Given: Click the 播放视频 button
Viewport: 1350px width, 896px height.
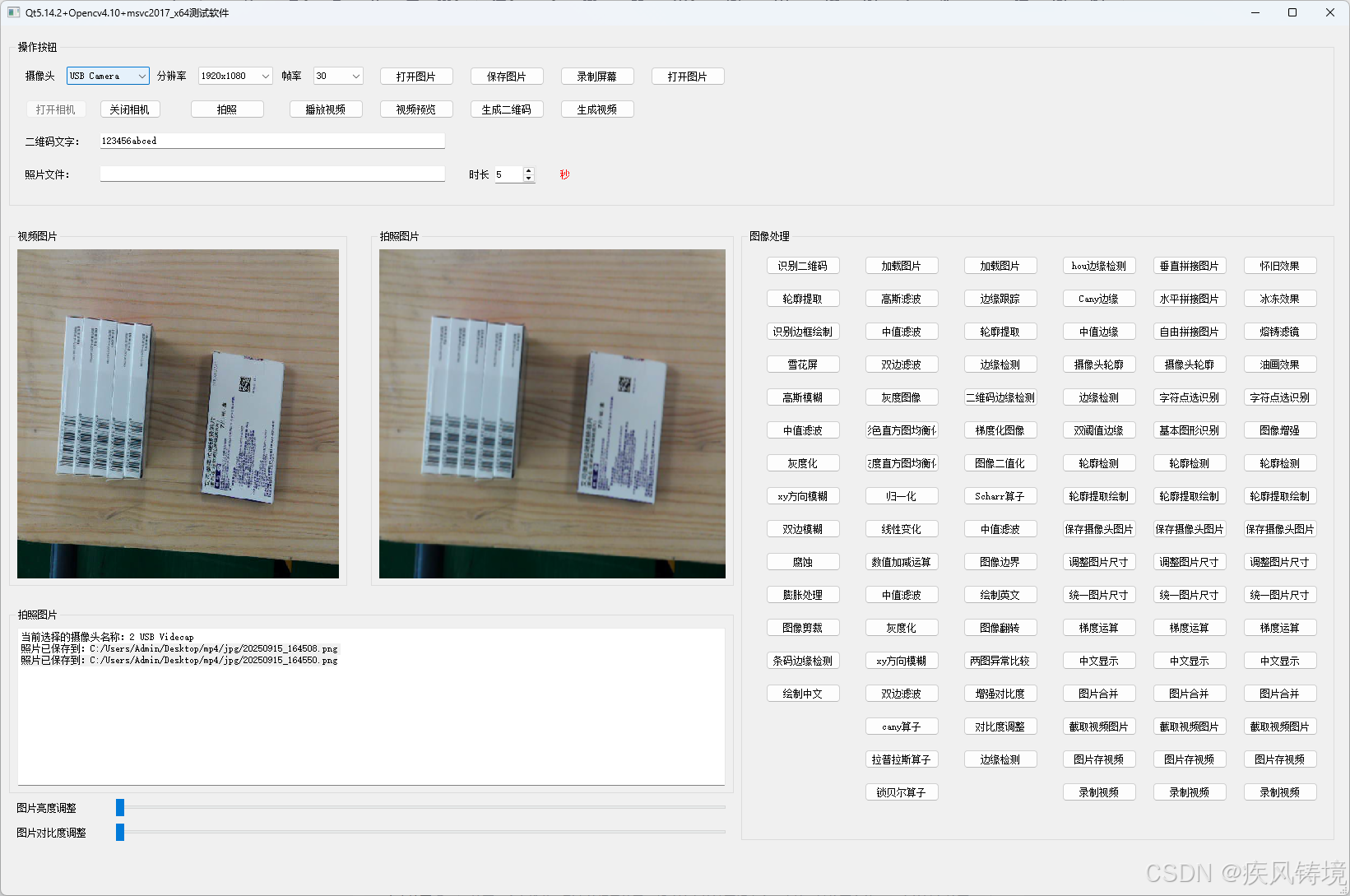Looking at the screenshot, I should (326, 109).
